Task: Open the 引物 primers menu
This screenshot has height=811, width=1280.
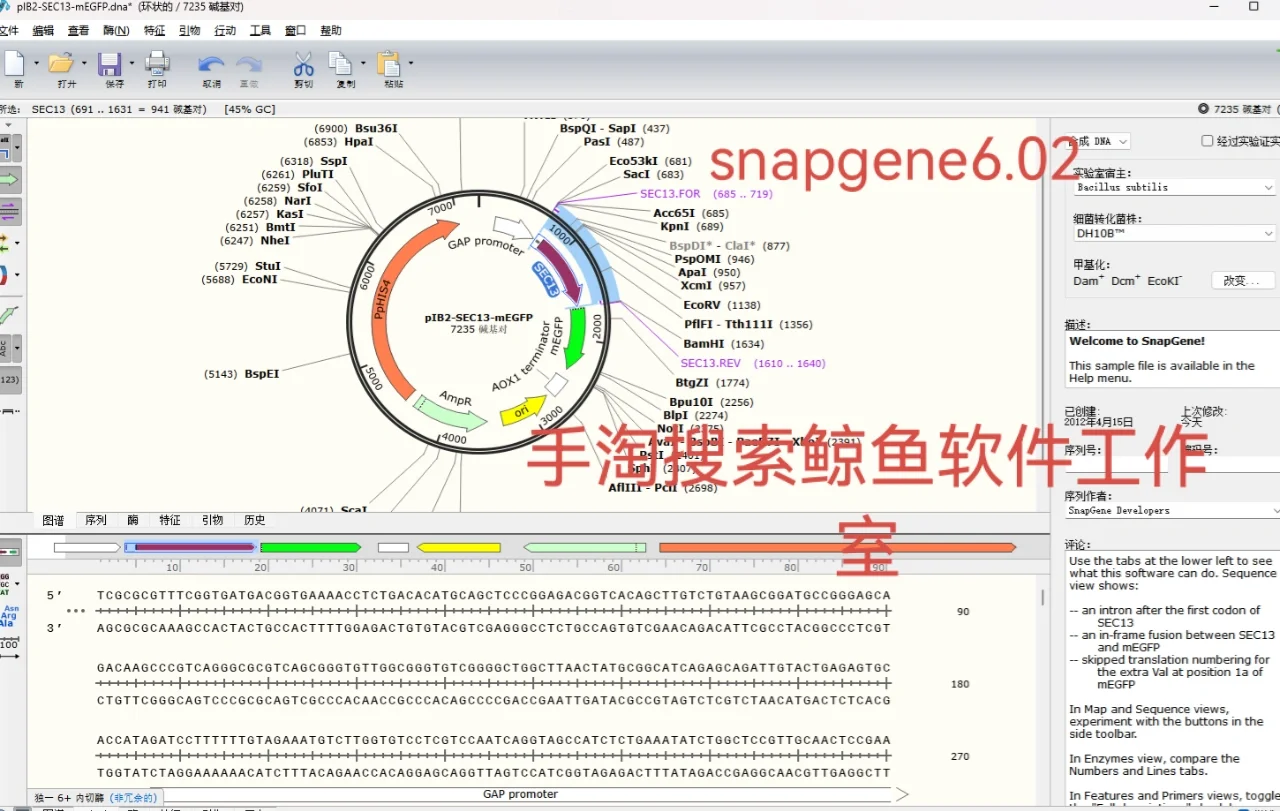Action: (189, 31)
